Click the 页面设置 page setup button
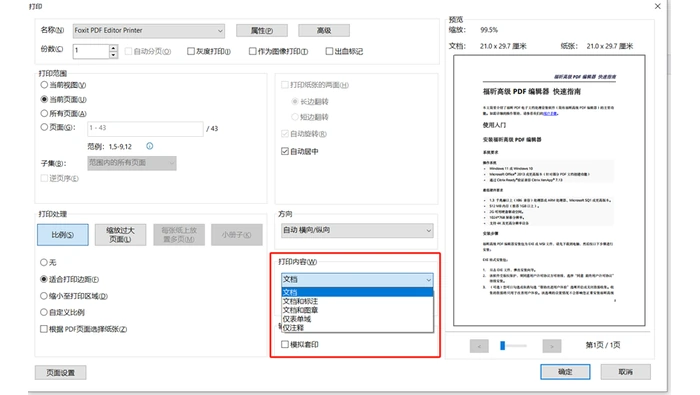Viewport: 700px width, 395px height. pos(61,373)
